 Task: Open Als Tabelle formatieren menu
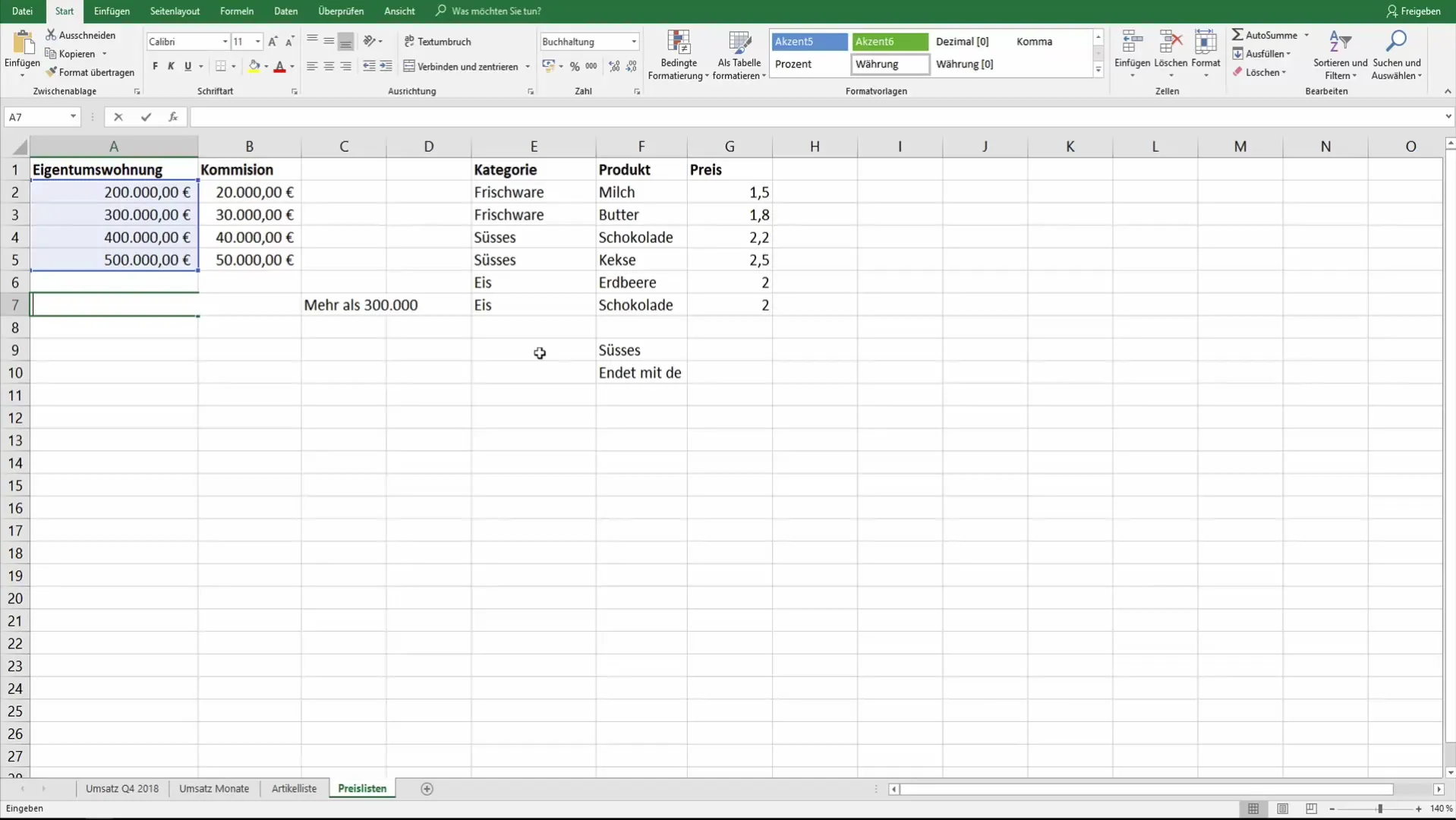tap(739, 55)
